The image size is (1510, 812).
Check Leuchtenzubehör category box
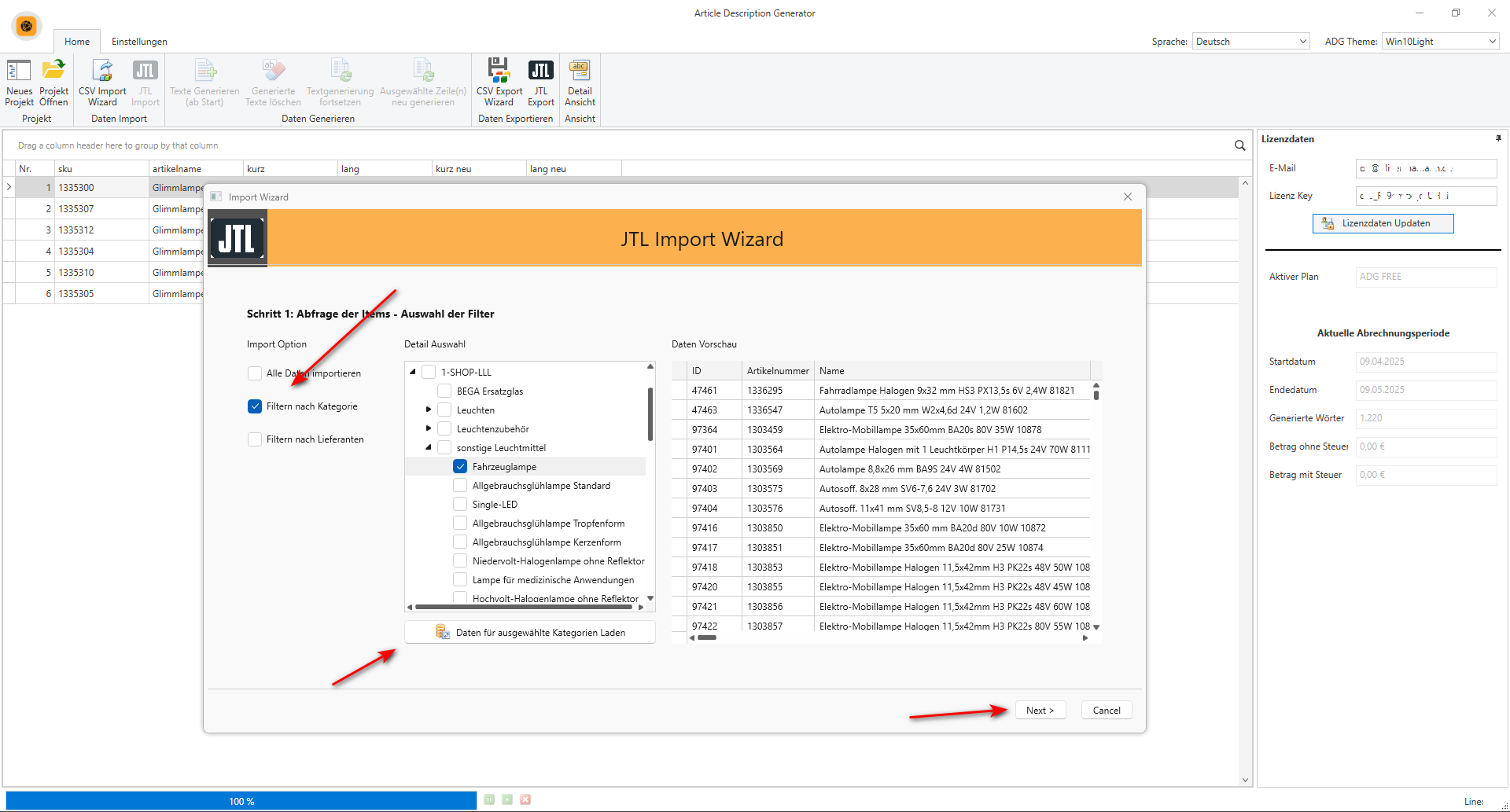(444, 428)
